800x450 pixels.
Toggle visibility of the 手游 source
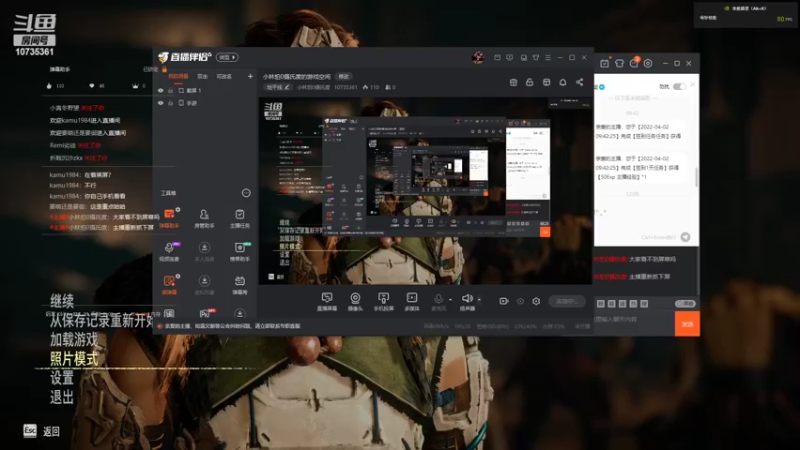coord(161,103)
